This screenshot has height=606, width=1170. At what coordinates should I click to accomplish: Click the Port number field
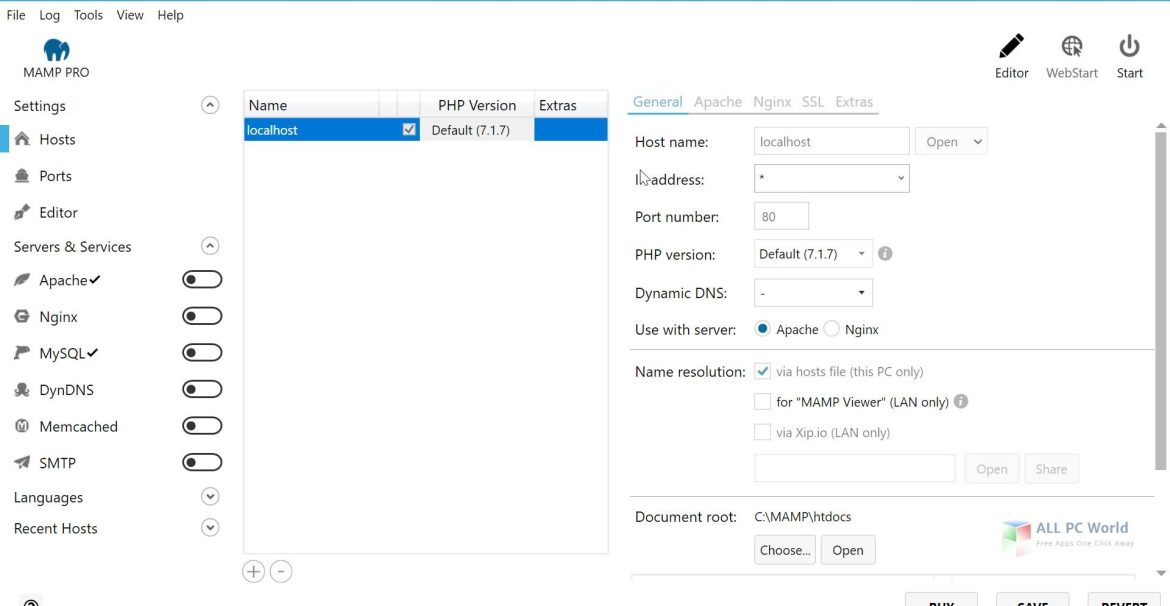[x=781, y=216]
